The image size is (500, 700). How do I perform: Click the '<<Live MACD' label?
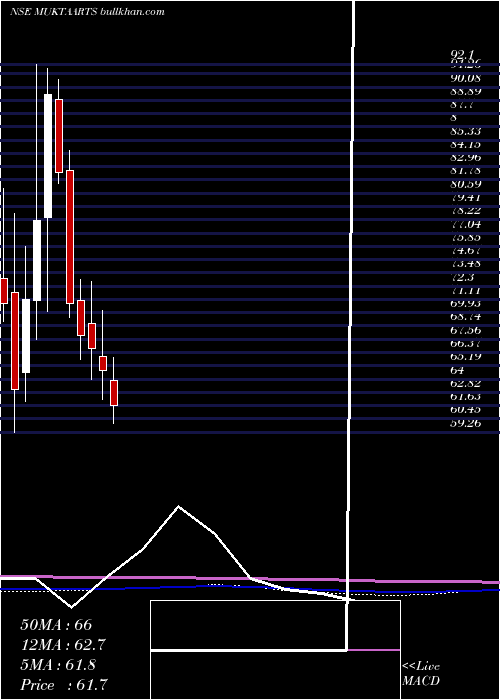tap(421, 673)
